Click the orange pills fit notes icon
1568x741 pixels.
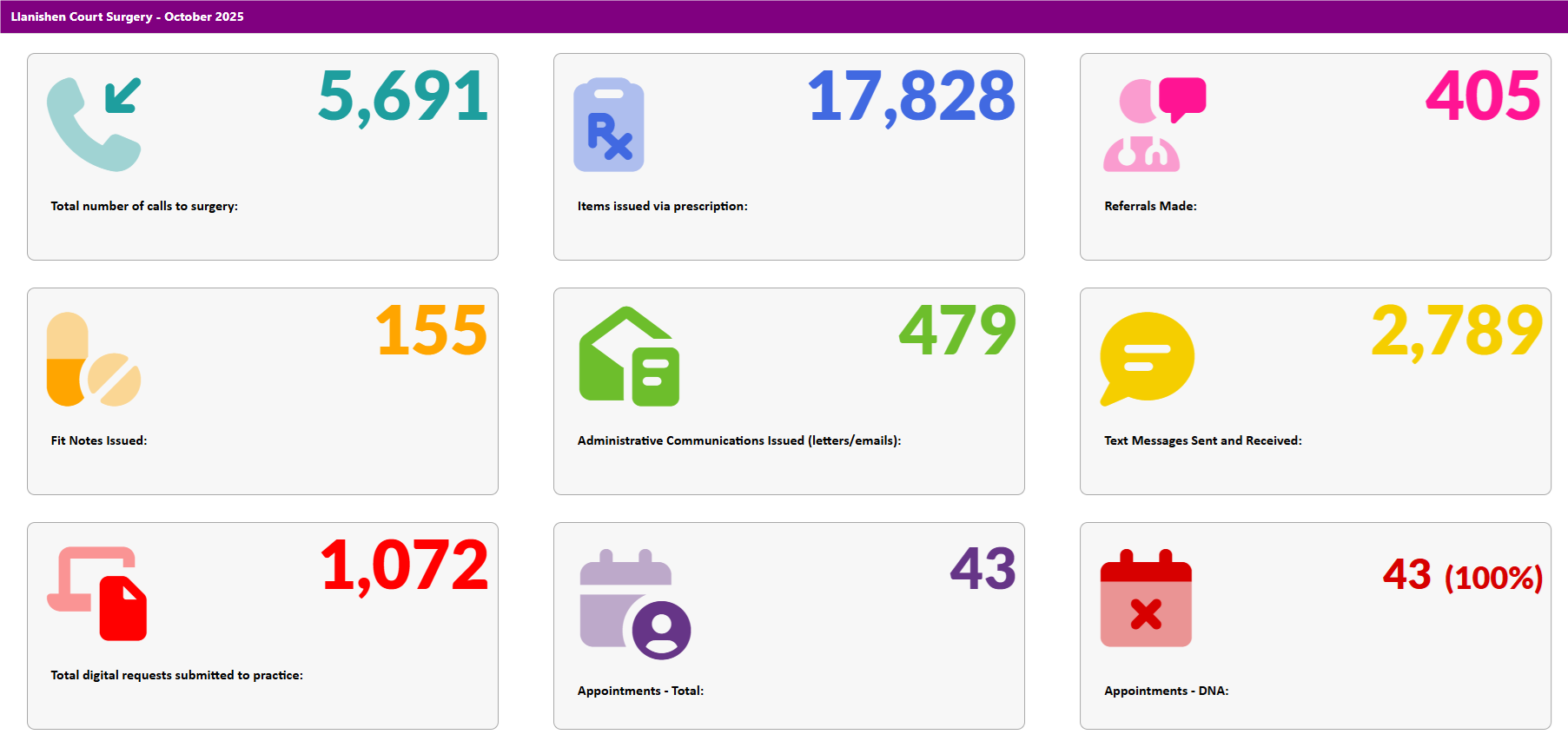[x=94, y=359]
